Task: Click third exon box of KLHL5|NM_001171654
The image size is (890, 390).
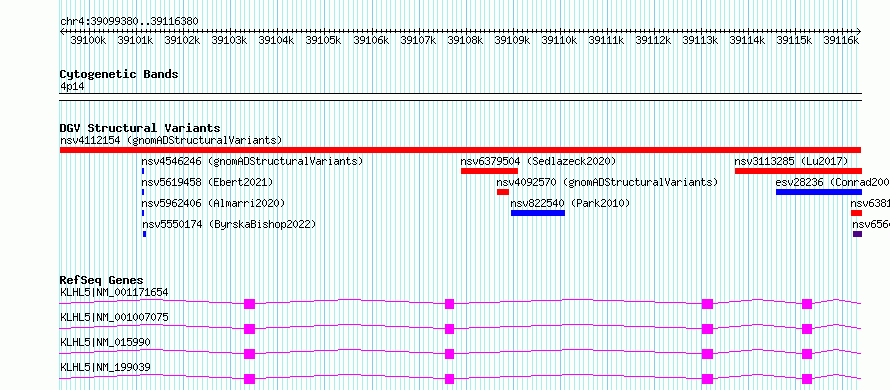Action: (707, 304)
